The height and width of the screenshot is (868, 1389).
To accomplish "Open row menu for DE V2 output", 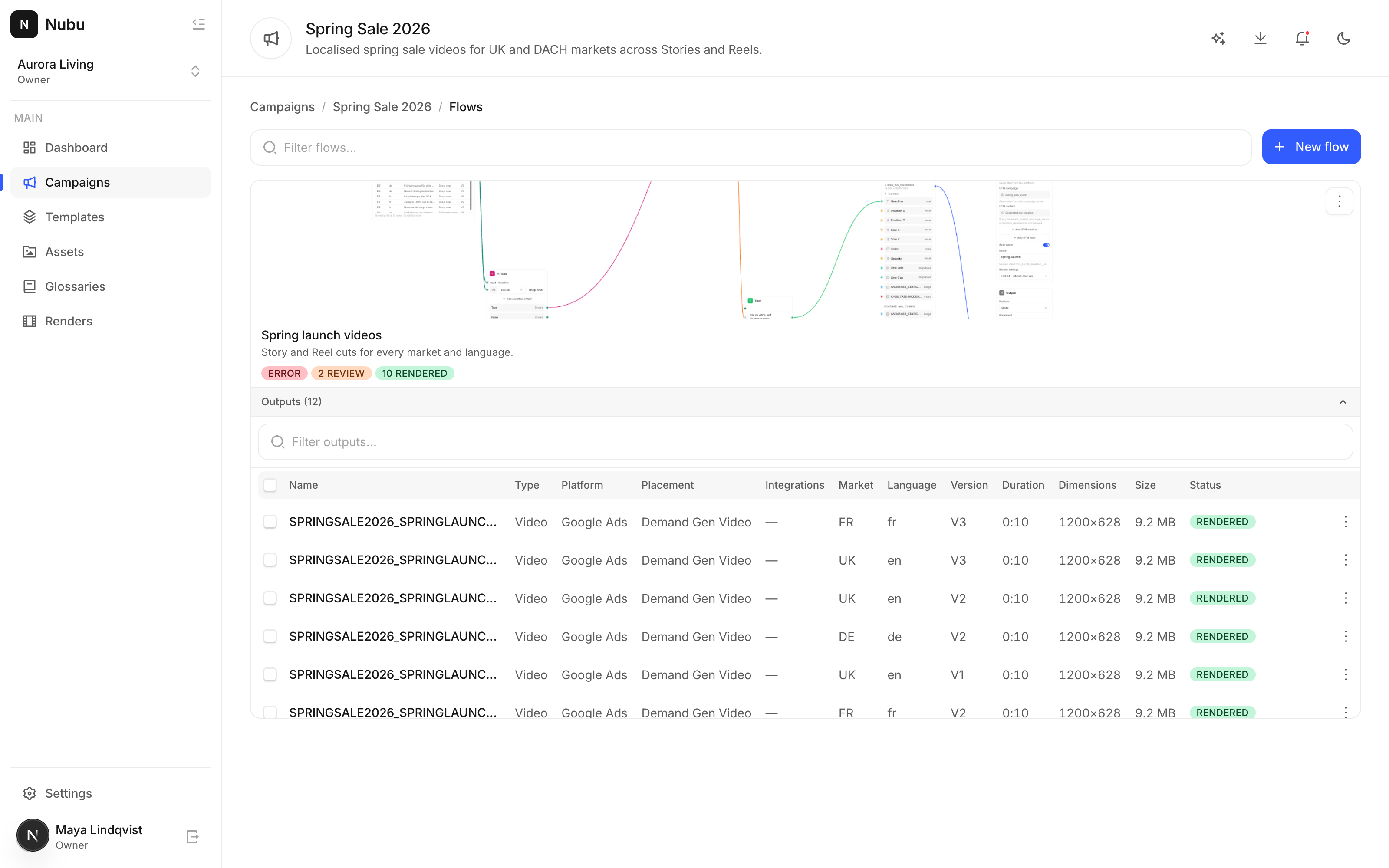I will pyautogui.click(x=1346, y=637).
